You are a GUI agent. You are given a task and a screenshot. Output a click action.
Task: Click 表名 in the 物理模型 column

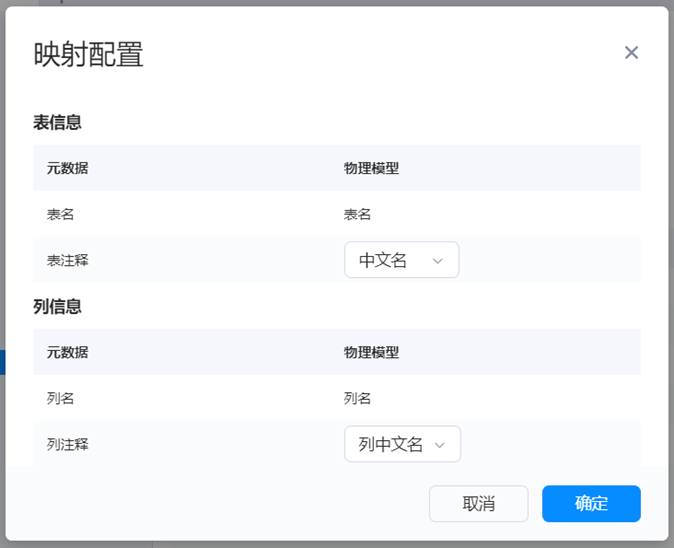[357, 214]
